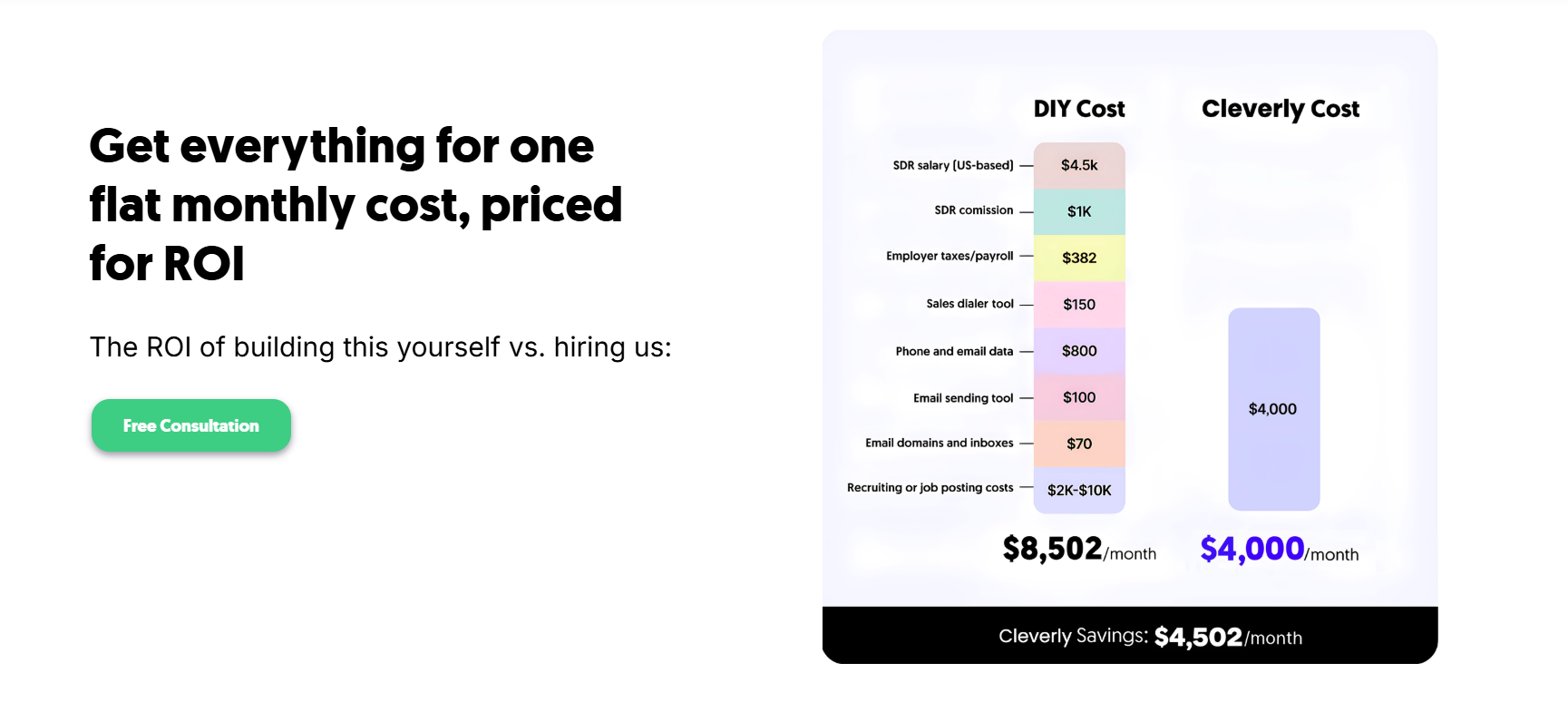The height and width of the screenshot is (702, 1568).
Task: Select the $4.5k SDR salary segment
Action: 1079,165
